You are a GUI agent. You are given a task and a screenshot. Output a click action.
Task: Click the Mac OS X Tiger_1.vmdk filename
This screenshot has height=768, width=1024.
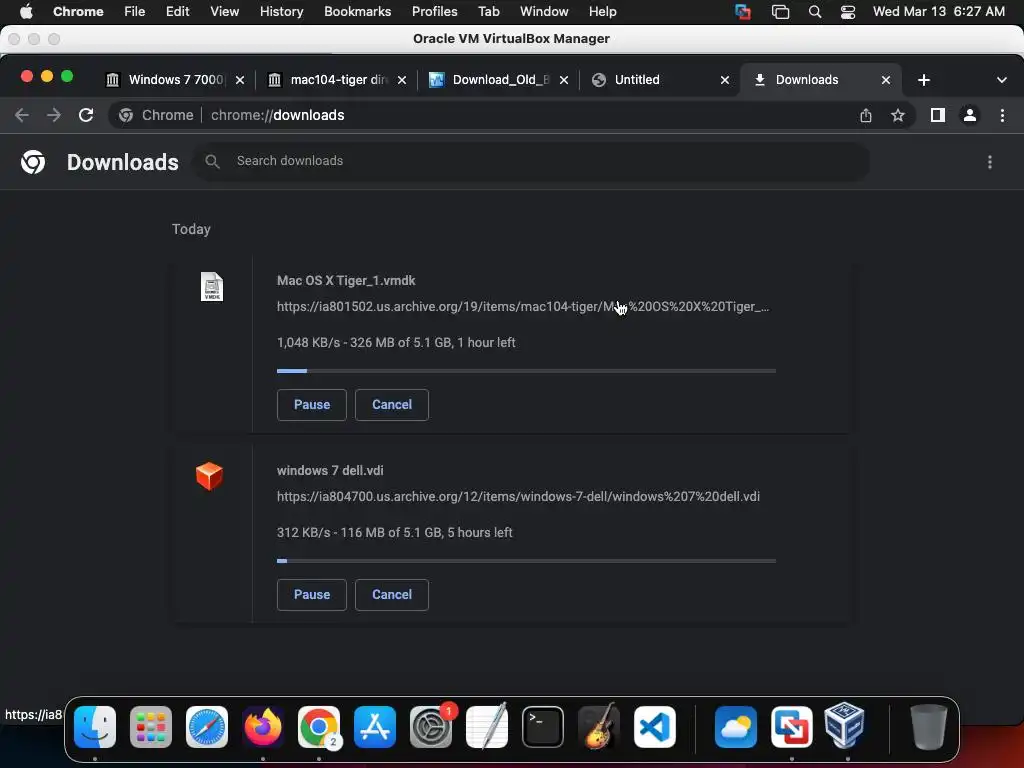(346, 281)
